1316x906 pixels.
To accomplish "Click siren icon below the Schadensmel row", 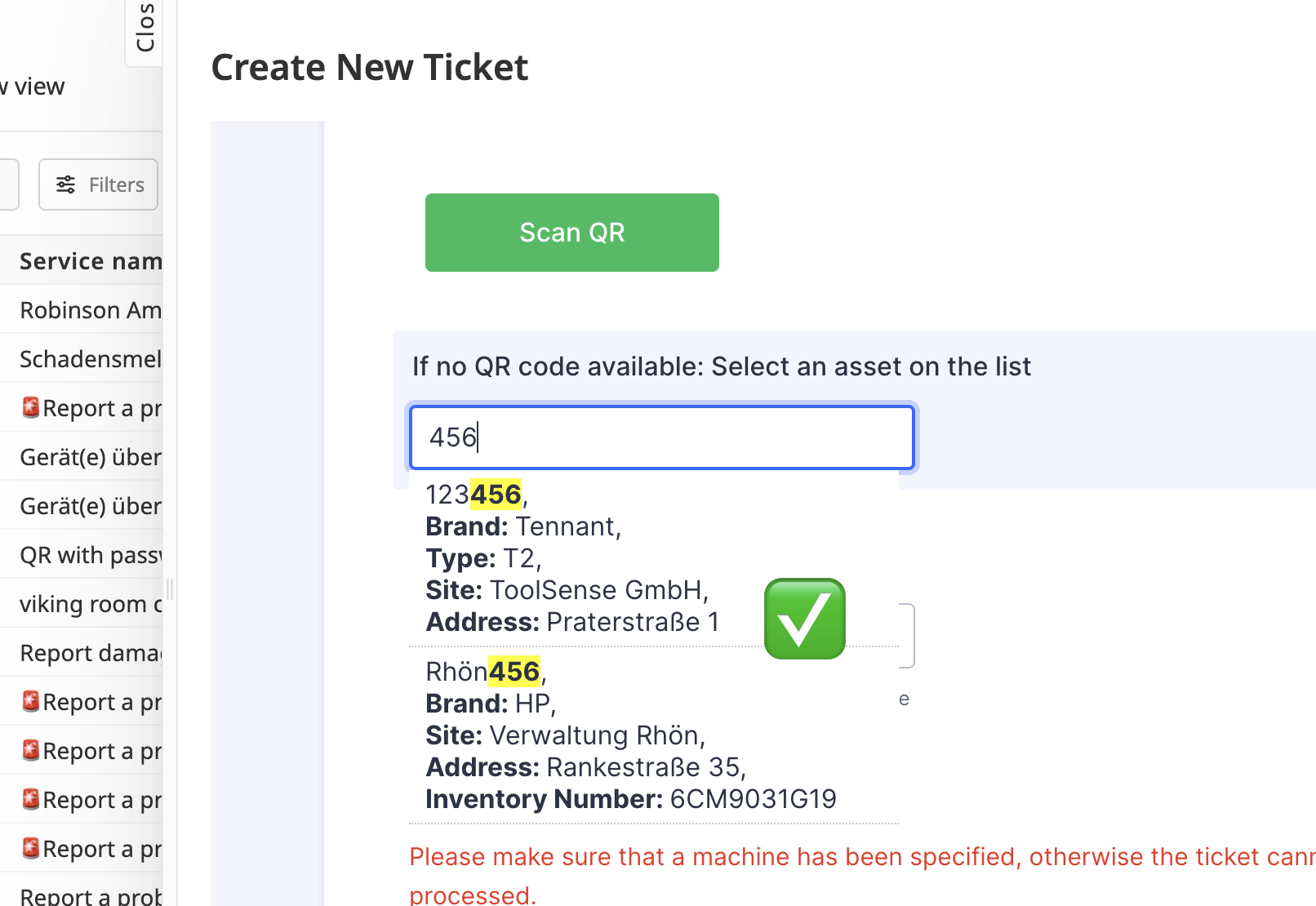I will [x=31, y=407].
